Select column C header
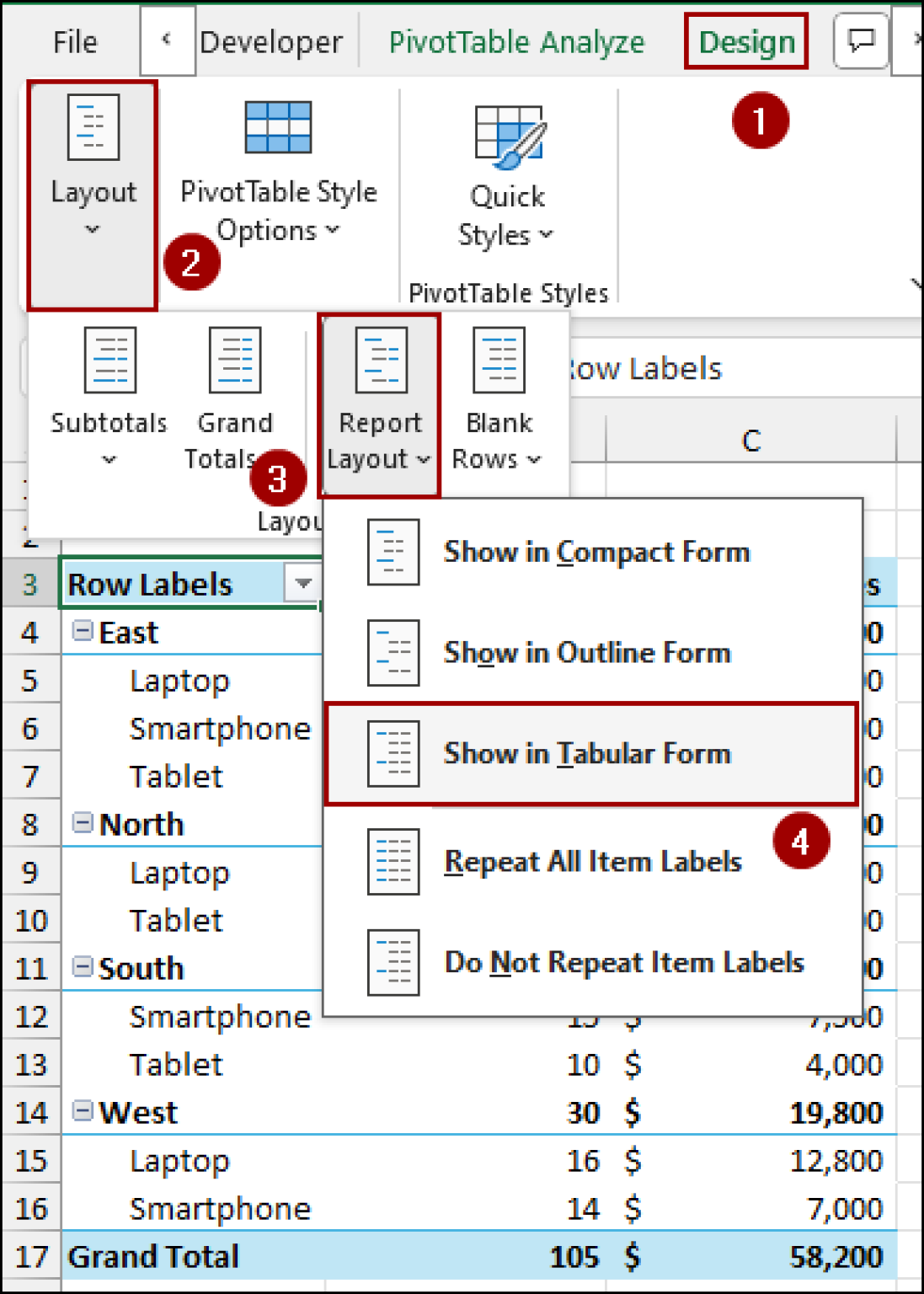The height and width of the screenshot is (1294, 924). coord(749,437)
